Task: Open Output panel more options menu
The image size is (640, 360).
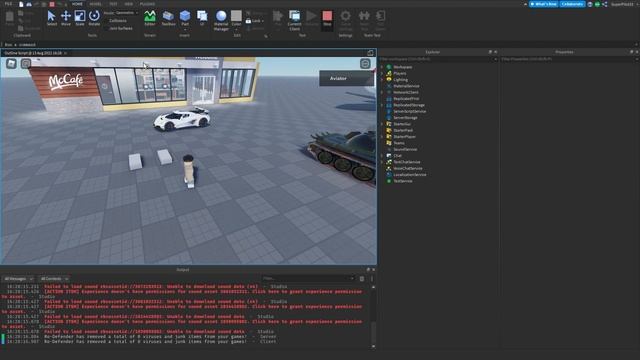Action: click(372, 279)
